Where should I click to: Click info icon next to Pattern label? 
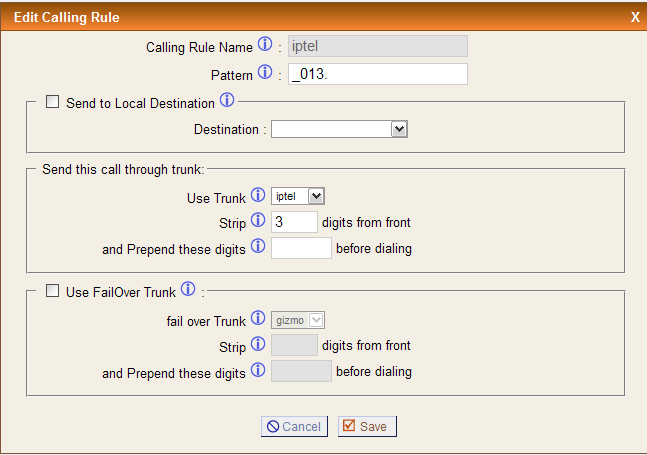tap(265, 72)
